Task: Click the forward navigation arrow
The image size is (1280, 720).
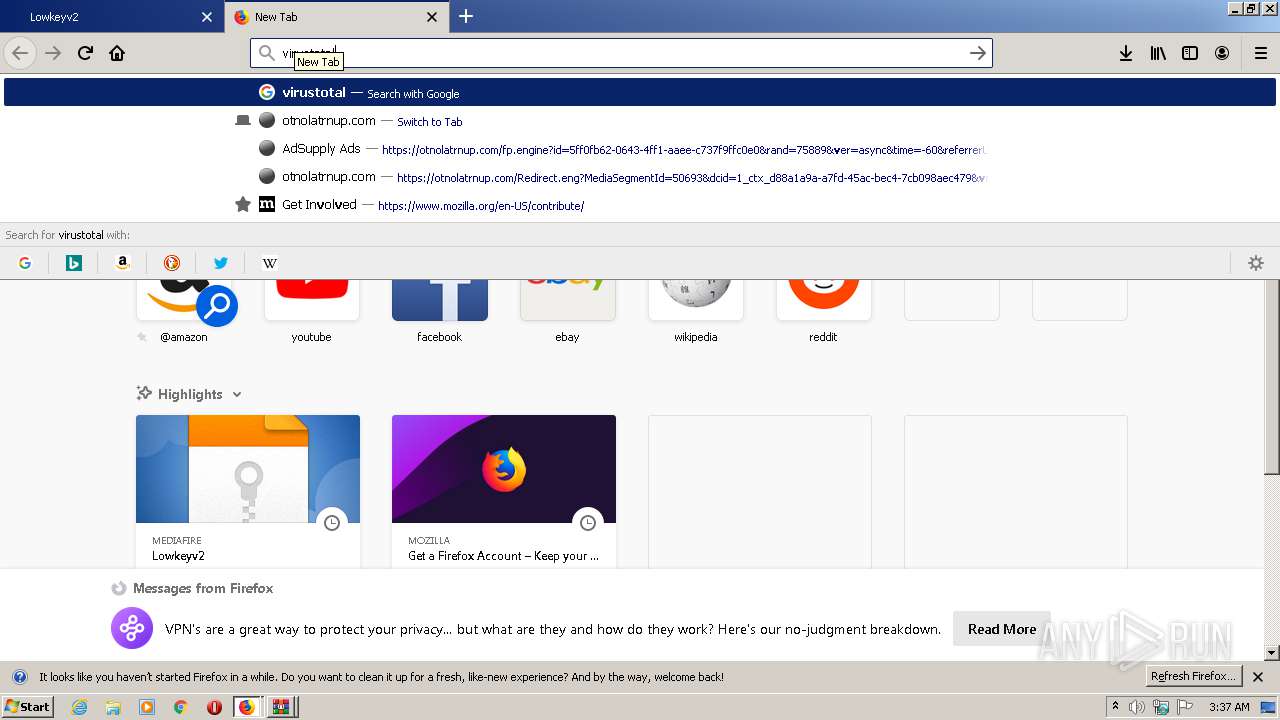Action: (x=53, y=53)
